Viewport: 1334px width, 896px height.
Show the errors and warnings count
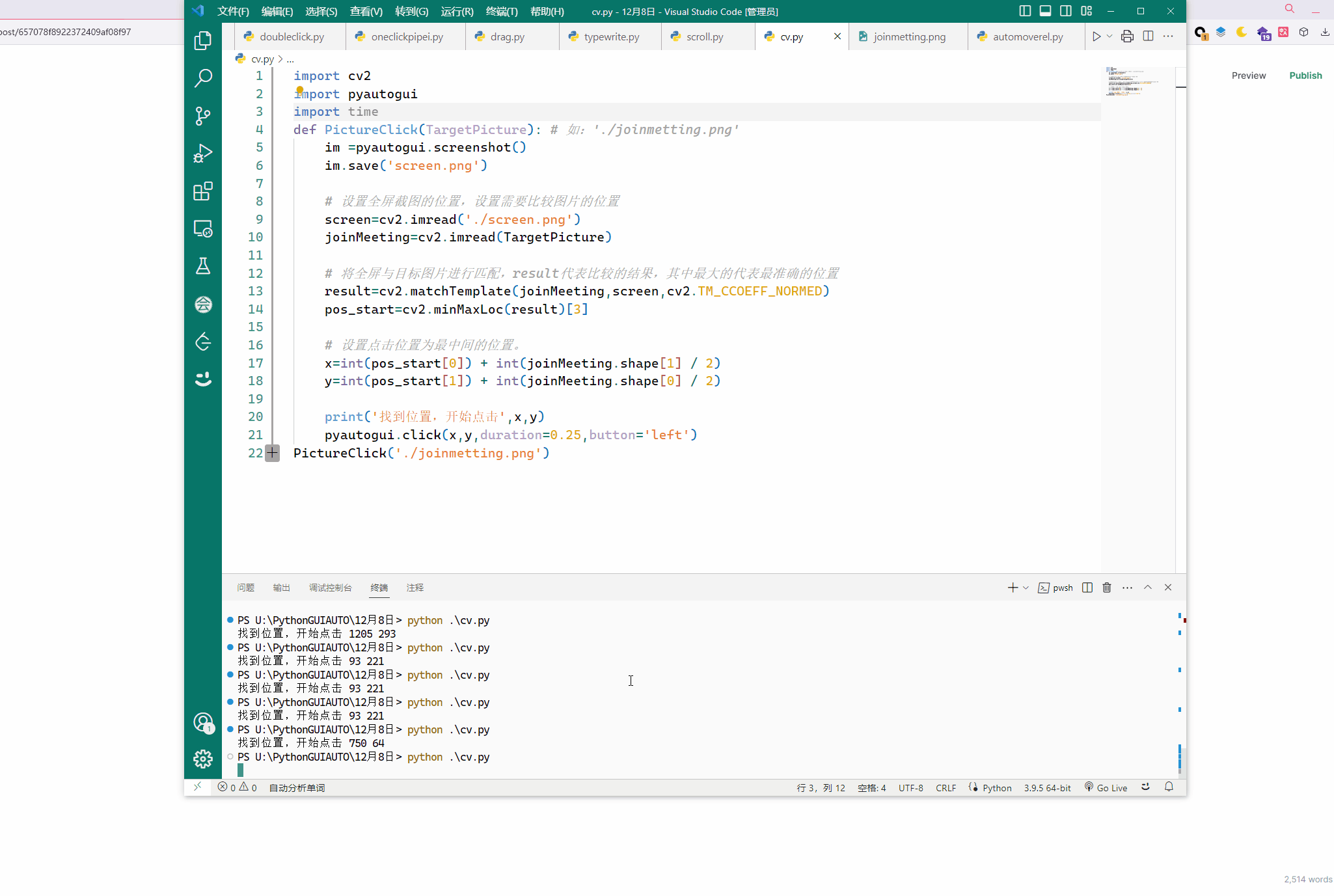click(238, 787)
